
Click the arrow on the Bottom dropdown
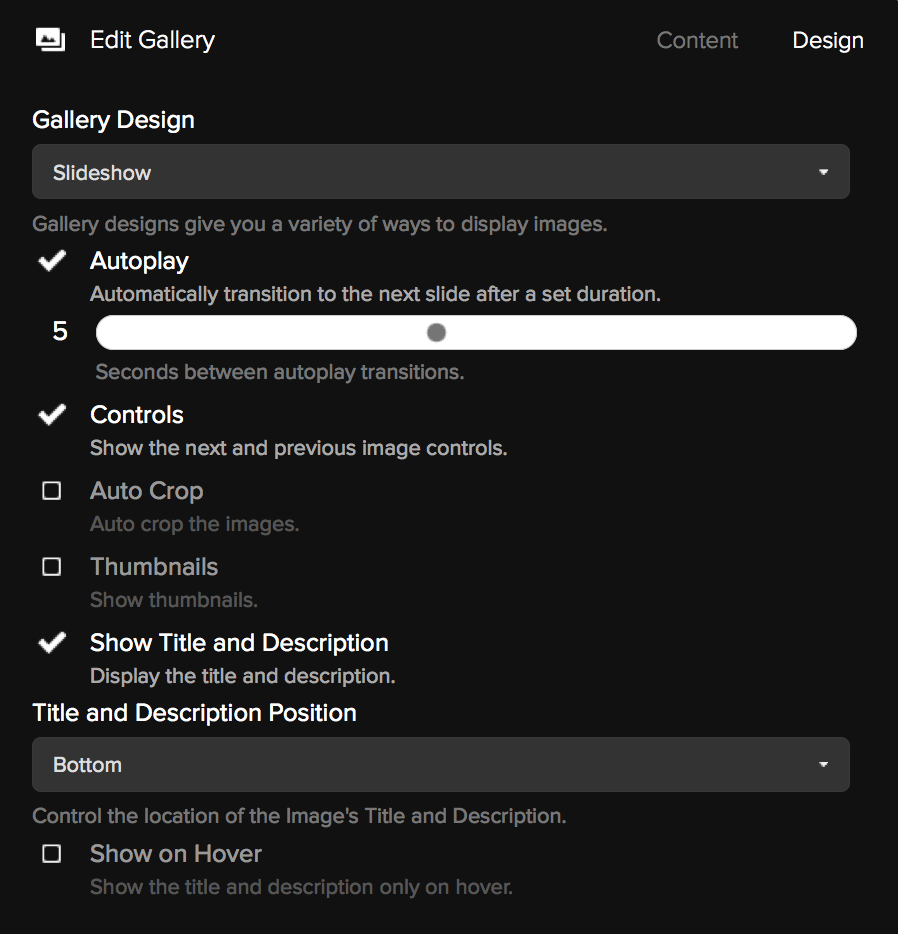(x=824, y=765)
